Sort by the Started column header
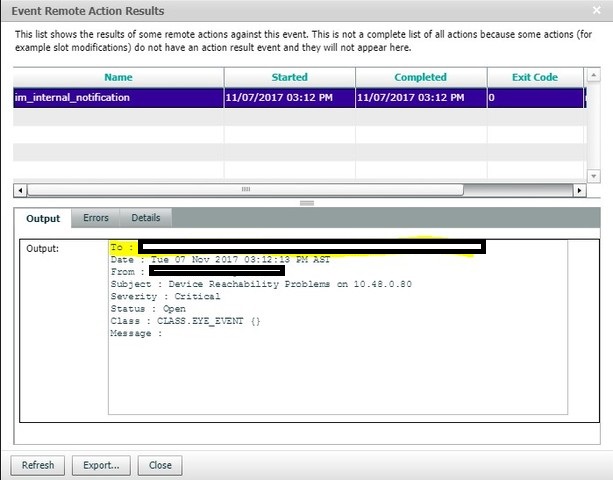Image resolution: width=613 pixels, height=480 pixels. (289, 77)
